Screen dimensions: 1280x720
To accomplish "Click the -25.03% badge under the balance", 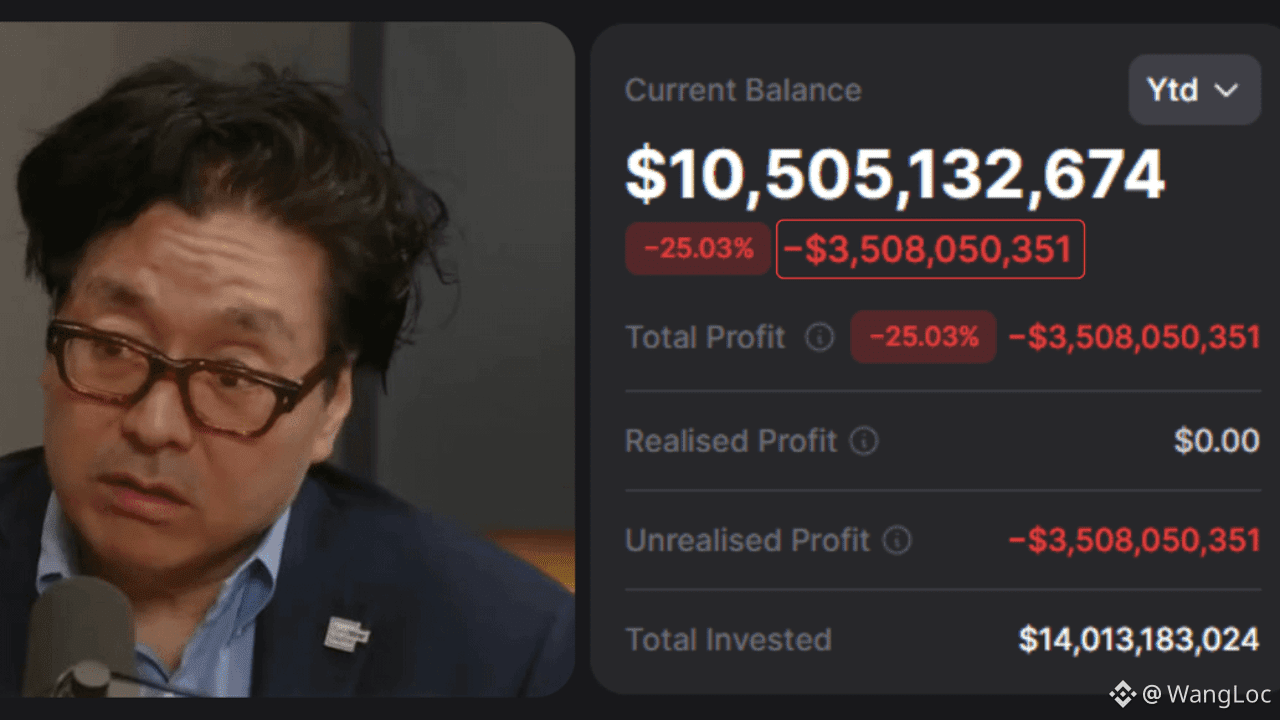I will pos(698,249).
